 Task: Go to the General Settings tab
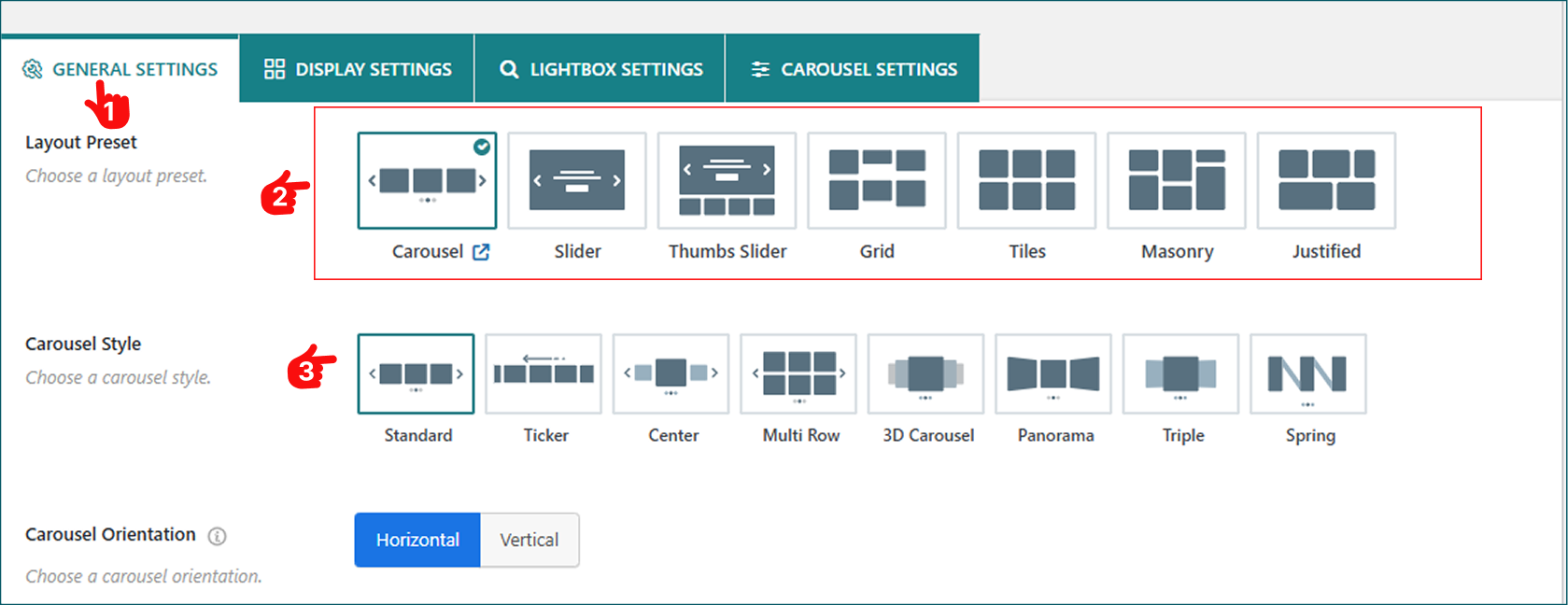[120, 69]
